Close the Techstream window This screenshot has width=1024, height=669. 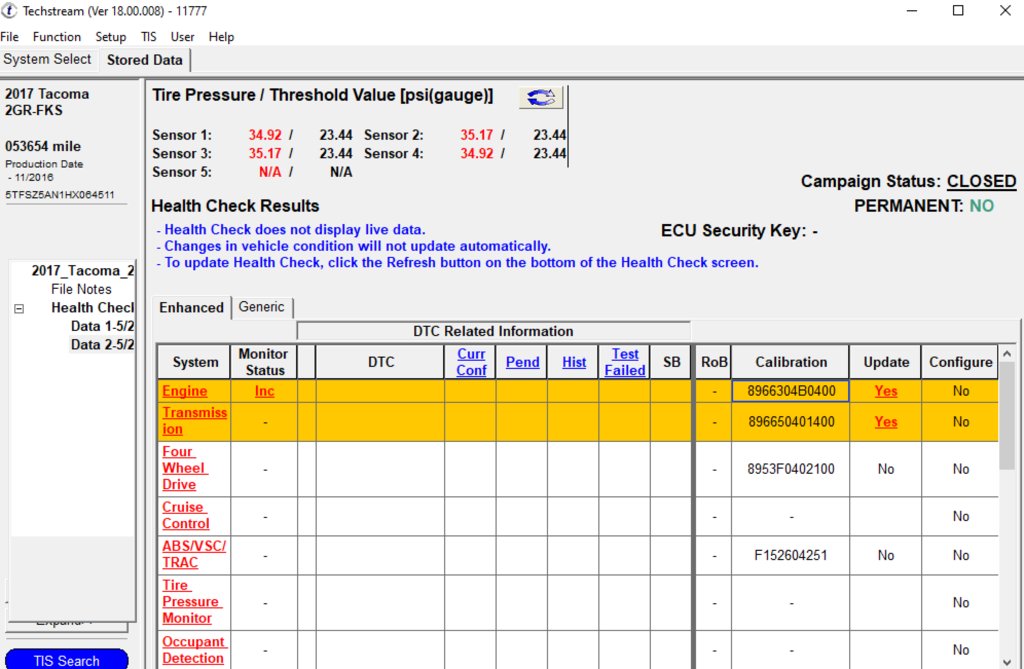tap(1005, 10)
